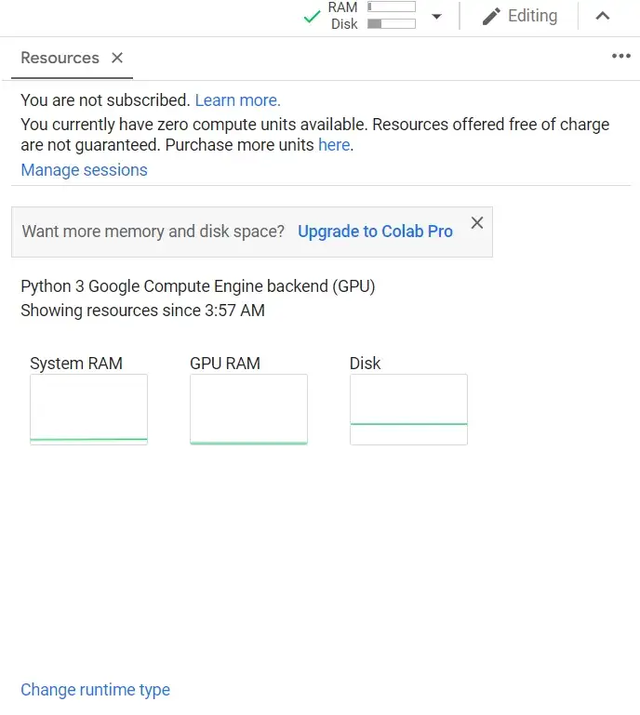
Task: Open Manage sessions
Action: click(84, 170)
